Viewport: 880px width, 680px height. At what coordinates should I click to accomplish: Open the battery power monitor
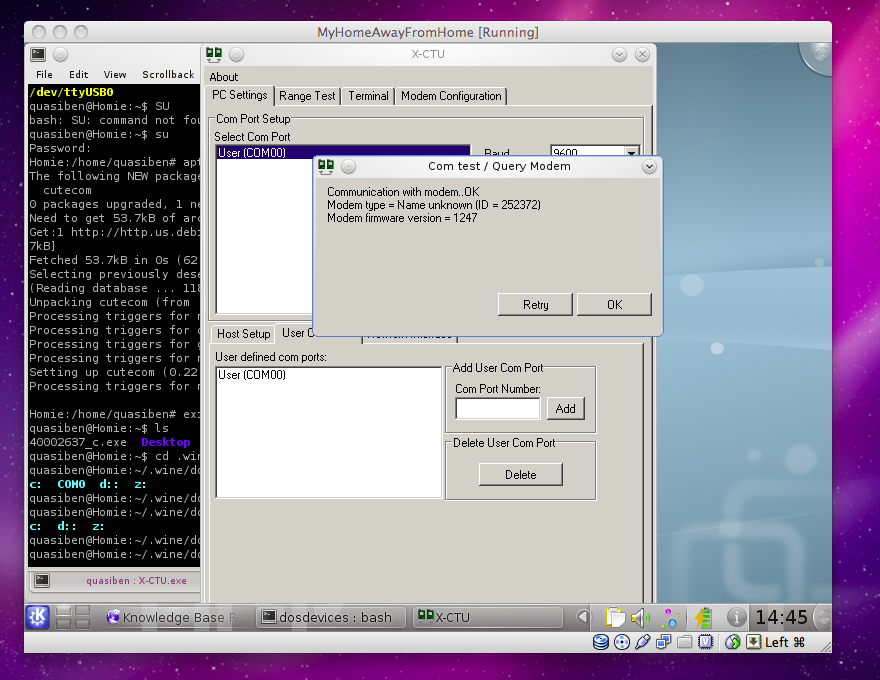[704, 618]
